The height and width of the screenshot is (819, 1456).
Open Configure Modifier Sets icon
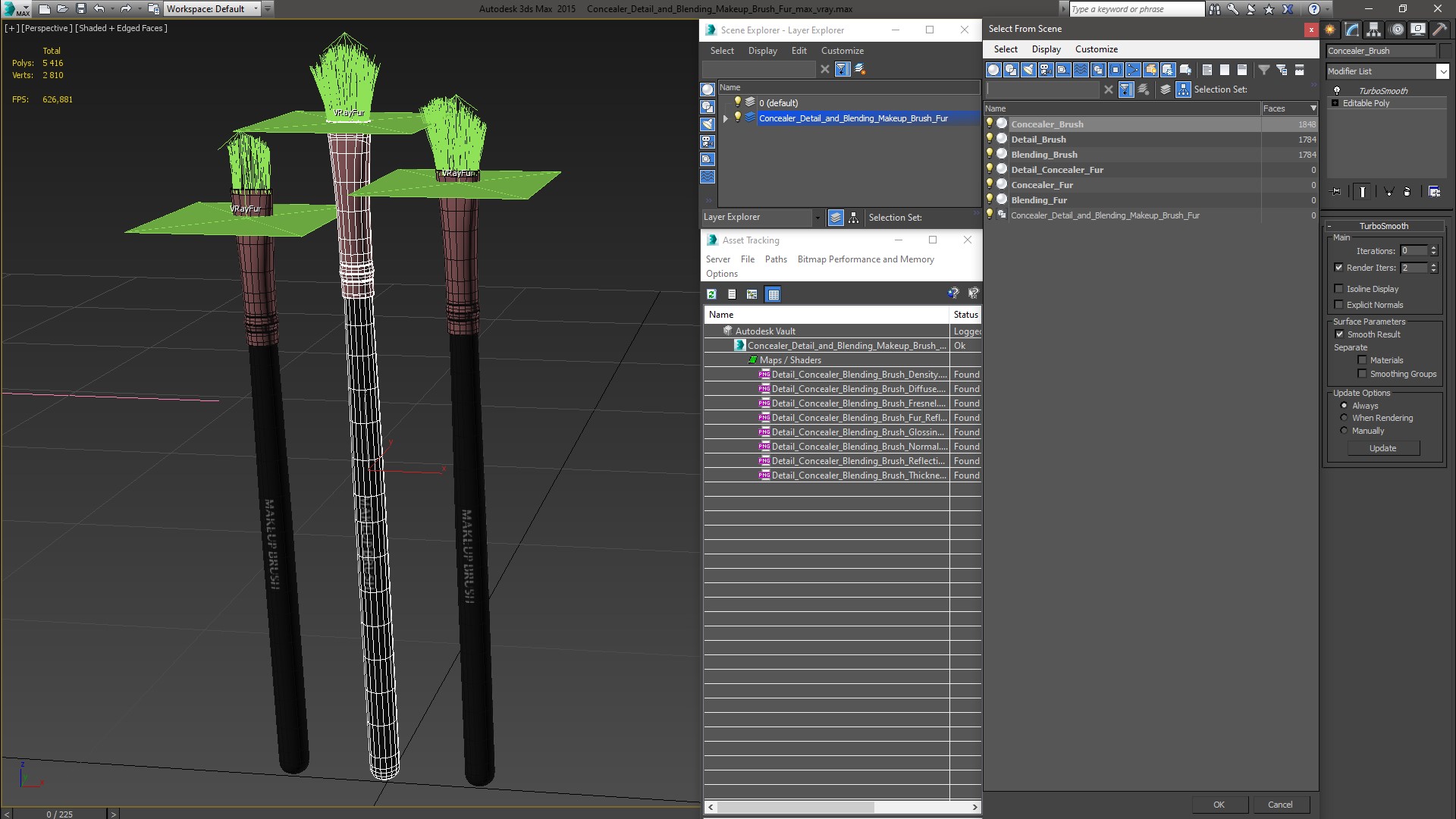[x=1434, y=192]
